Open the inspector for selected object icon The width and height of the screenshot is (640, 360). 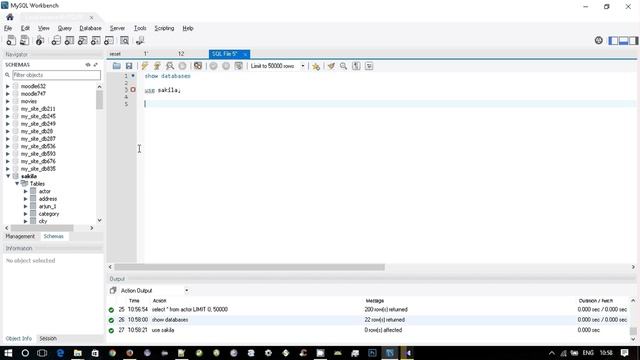(40, 40)
